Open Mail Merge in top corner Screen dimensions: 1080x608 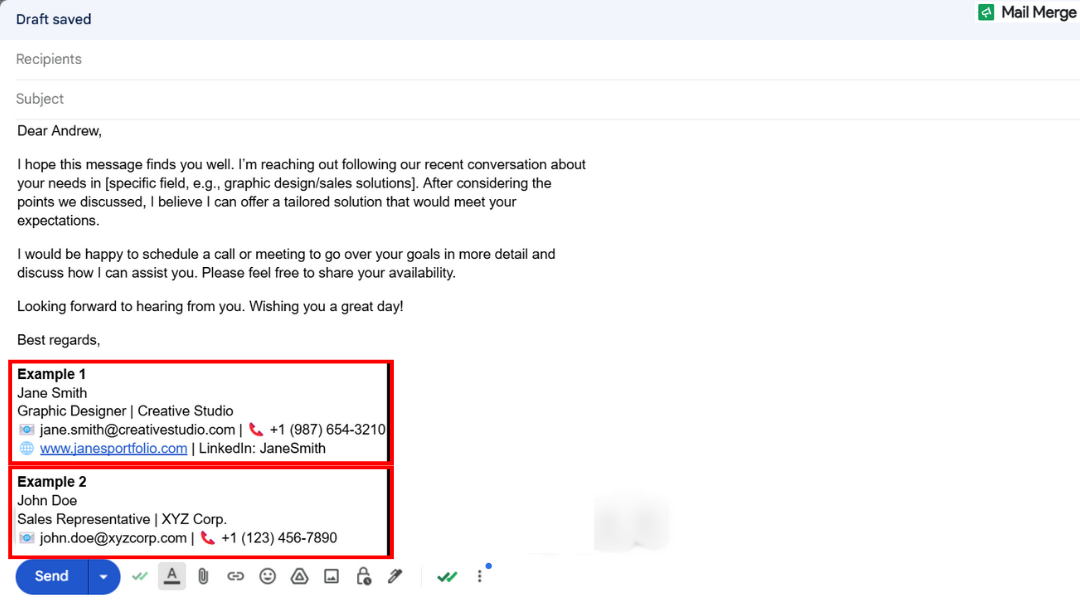(x=1027, y=12)
